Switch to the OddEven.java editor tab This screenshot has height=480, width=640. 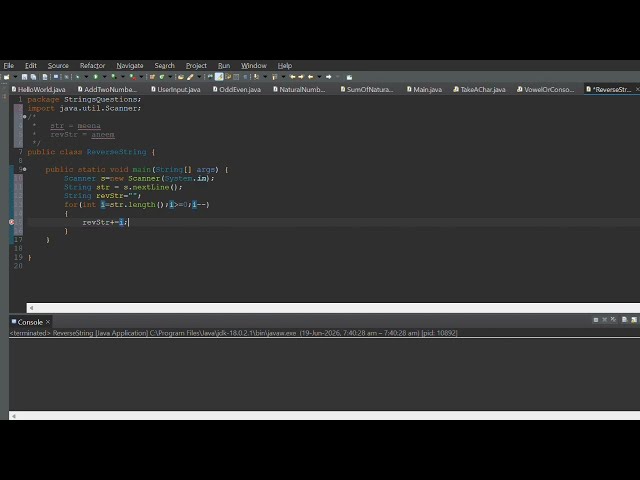coord(237,89)
